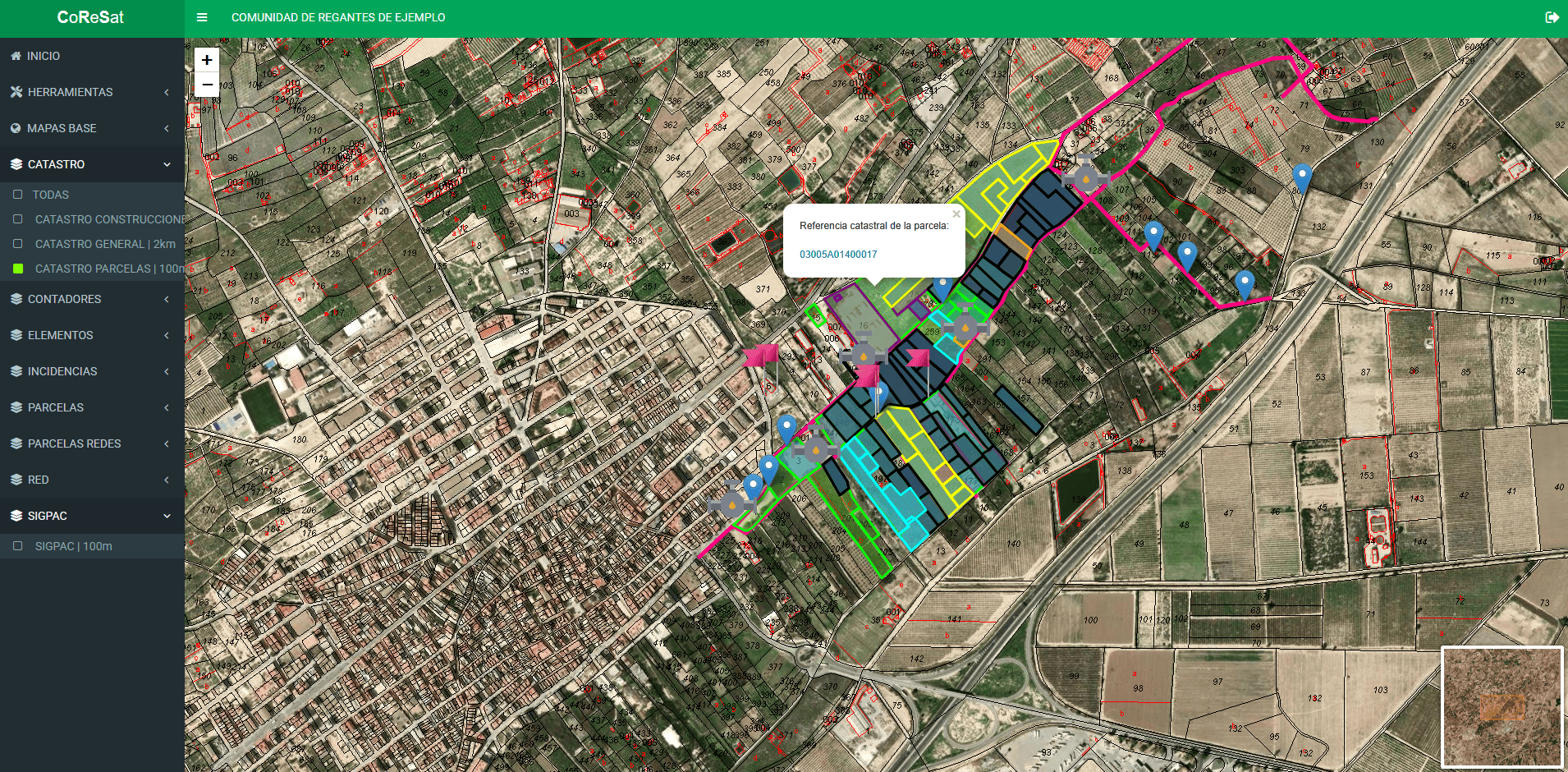Open the PARCELAS REDES menu item
Image resolution: width=1568 pixels, height=772 pixels.
74,443
